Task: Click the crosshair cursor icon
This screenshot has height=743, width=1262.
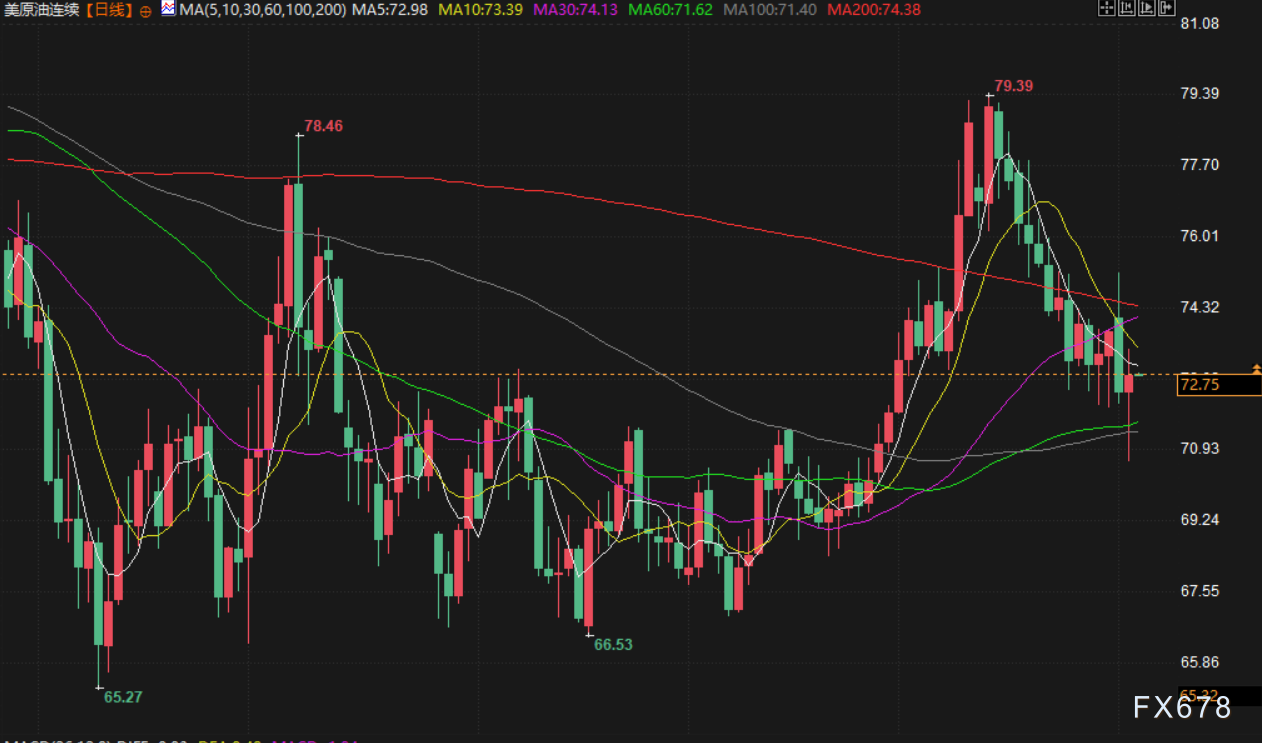Action: pyautogui.click(x=1105, y=9)
